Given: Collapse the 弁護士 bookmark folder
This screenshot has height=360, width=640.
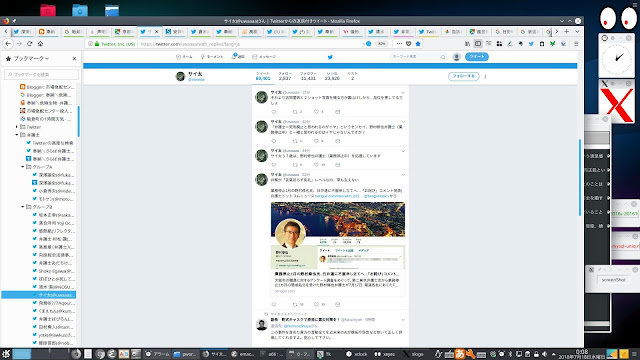Looking at the screenshot, I should [x=17, y=135].
